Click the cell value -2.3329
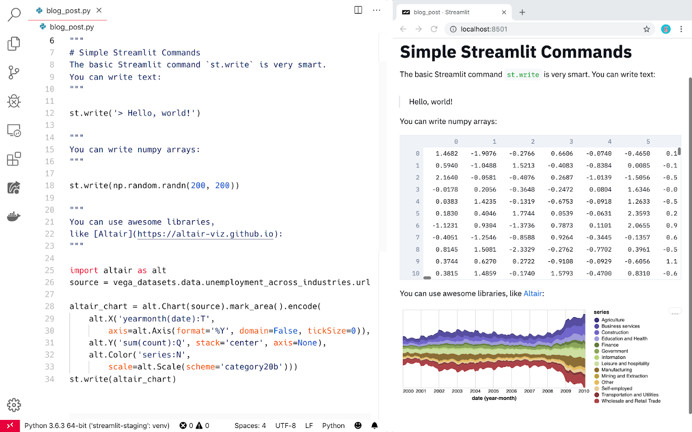Viewport: 692px width, 432px height. coord(522,249)
